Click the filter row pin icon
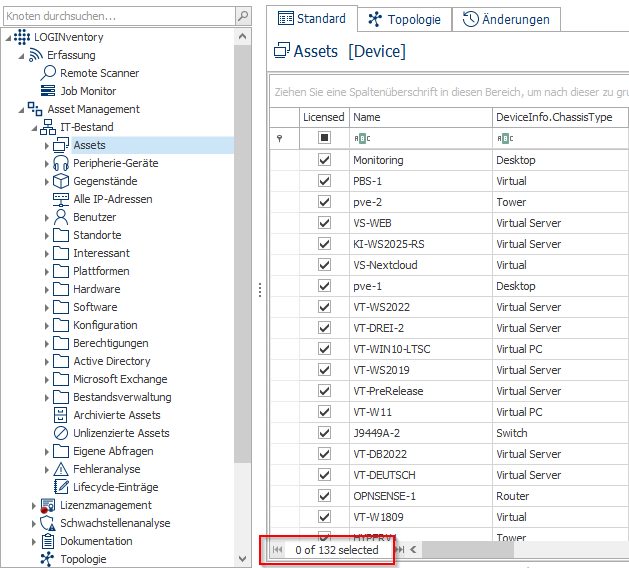This screenshot has height=568, width=629. click(280, 138)
